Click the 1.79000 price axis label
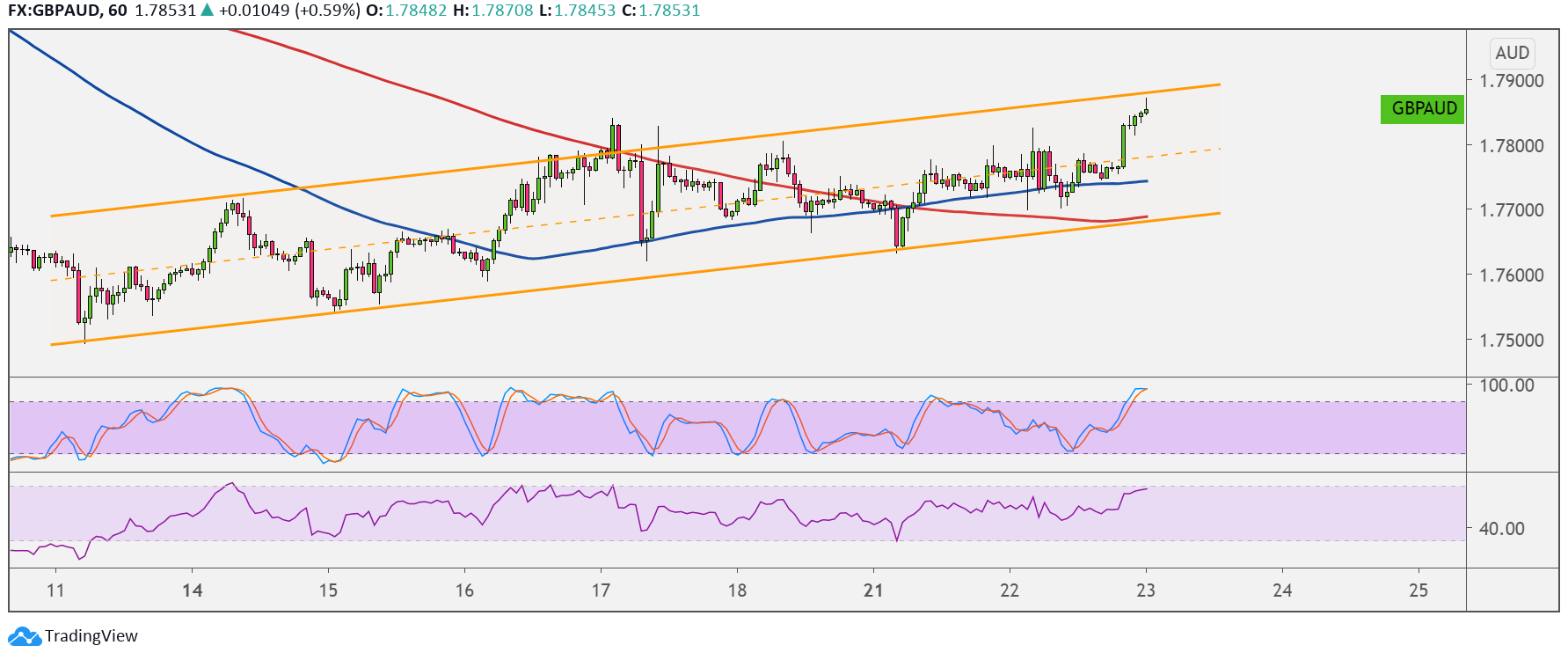 click(1512, 80)
